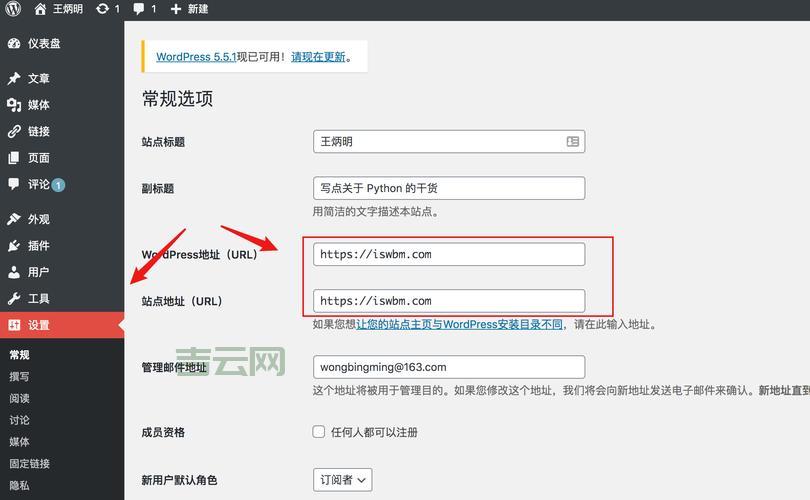This screenshot has width=810, height=500.
Task: Open the 文章 posts menu
Action: [62, 79]
